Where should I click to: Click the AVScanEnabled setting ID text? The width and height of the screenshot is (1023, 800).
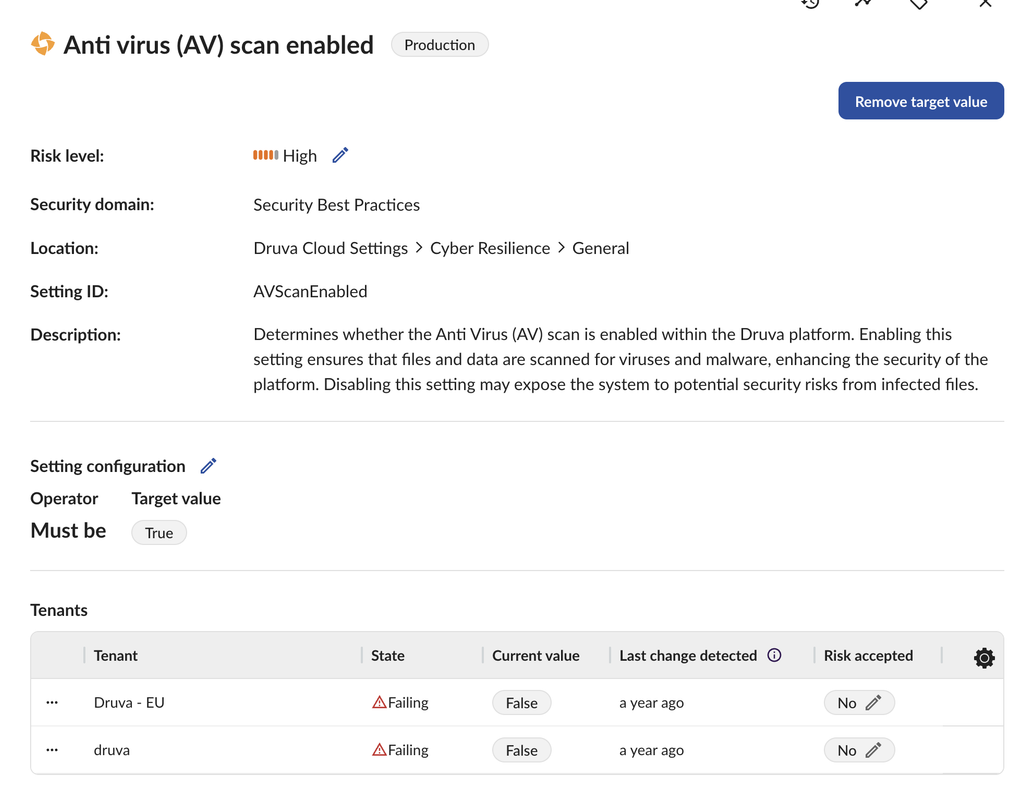pos(310,291)
